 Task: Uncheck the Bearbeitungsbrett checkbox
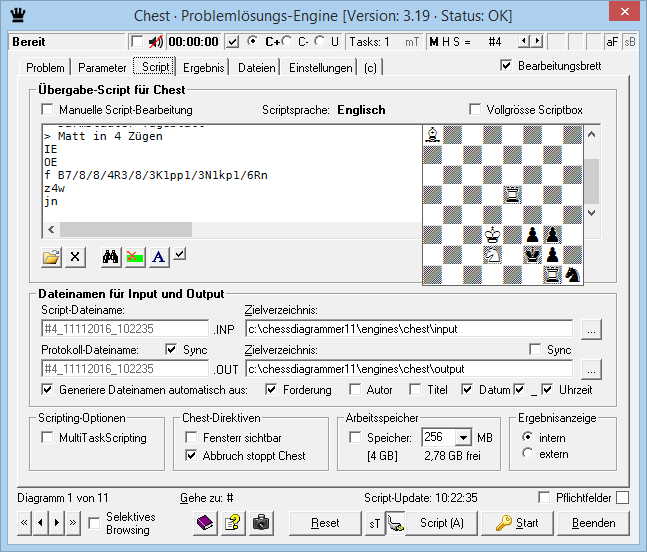click(506, 66)
